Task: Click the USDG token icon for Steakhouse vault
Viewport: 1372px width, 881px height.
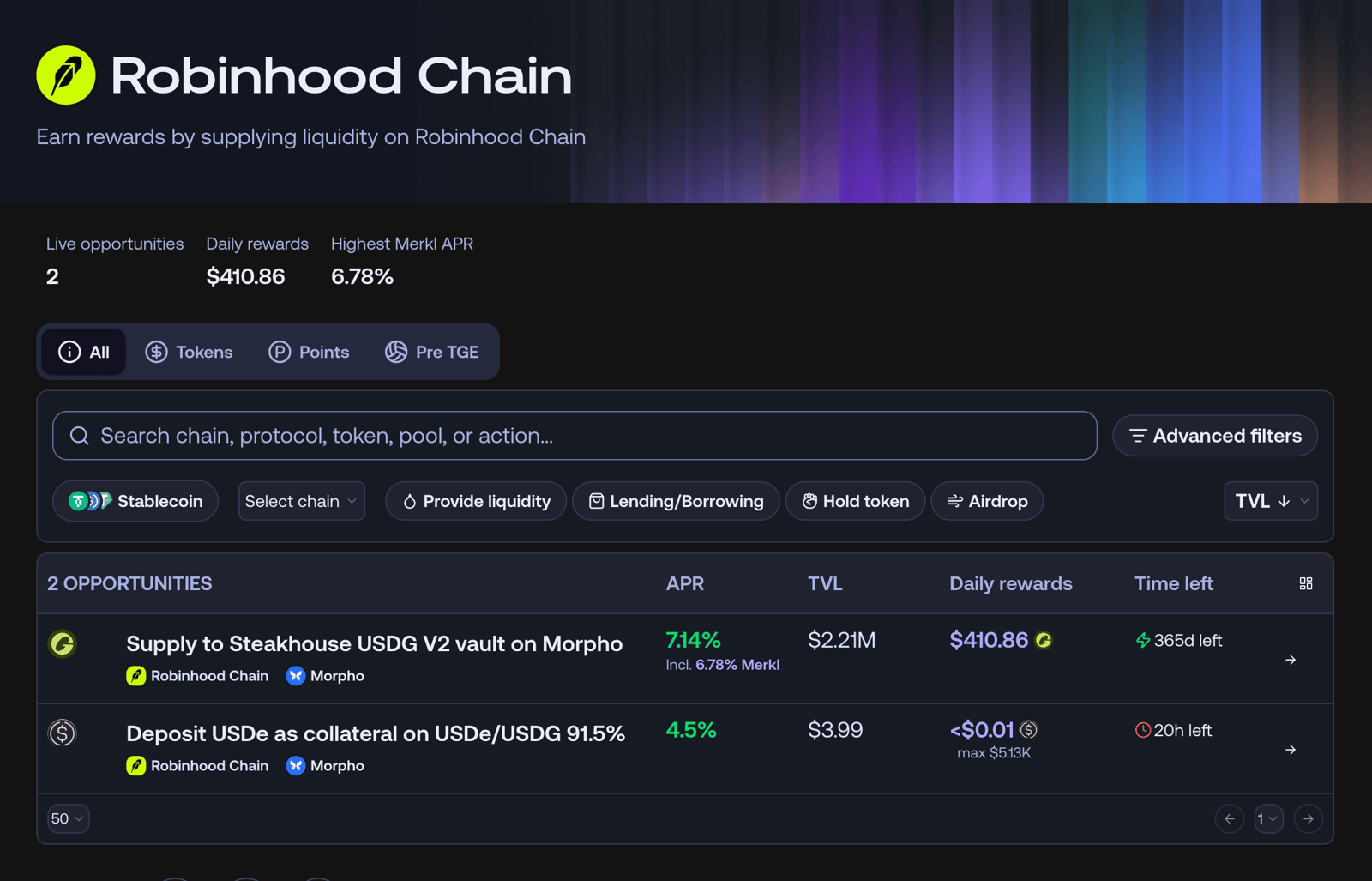Action: 63,643
